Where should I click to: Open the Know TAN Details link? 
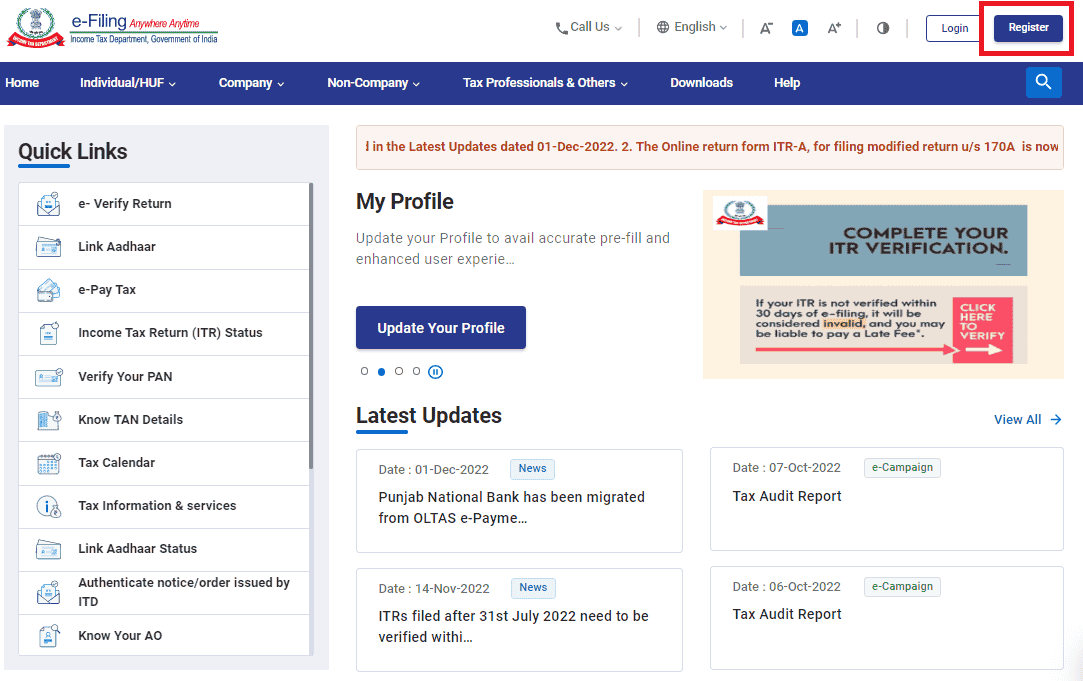[x=164, y=420]
